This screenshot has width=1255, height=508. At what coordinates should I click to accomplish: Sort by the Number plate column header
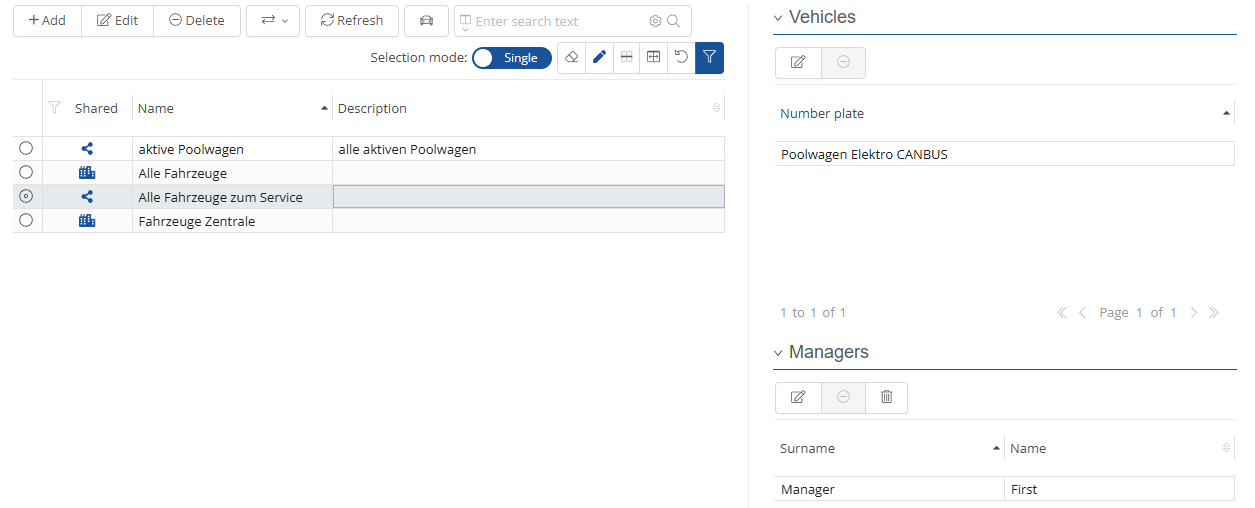[822, 114]
